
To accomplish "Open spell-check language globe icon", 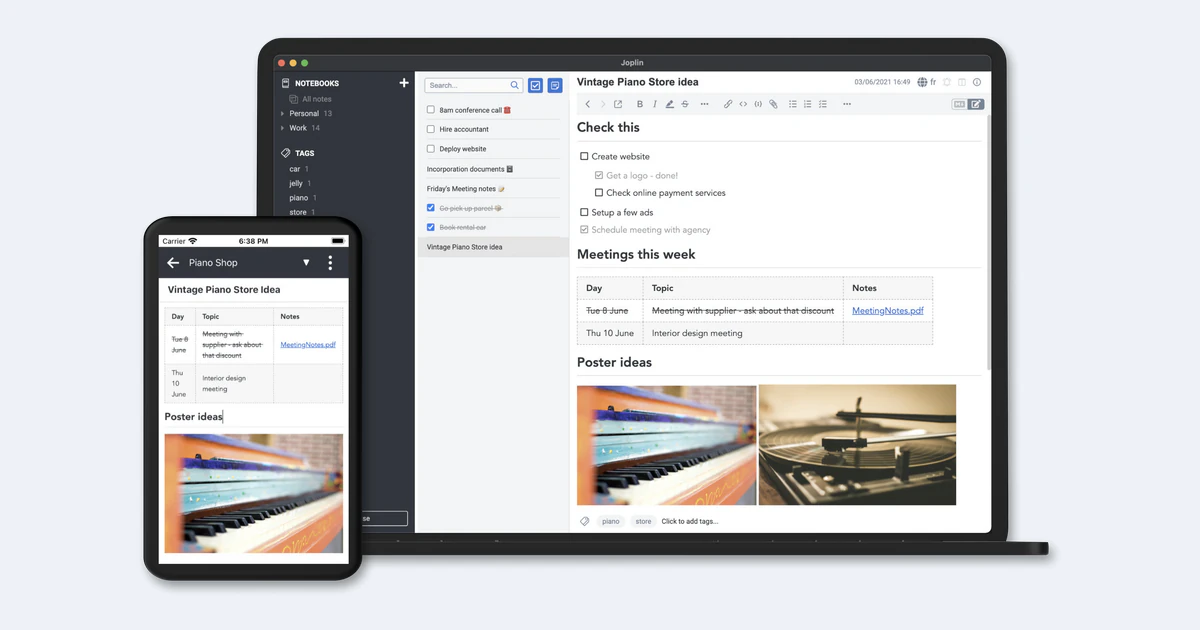I will [920, 82].
